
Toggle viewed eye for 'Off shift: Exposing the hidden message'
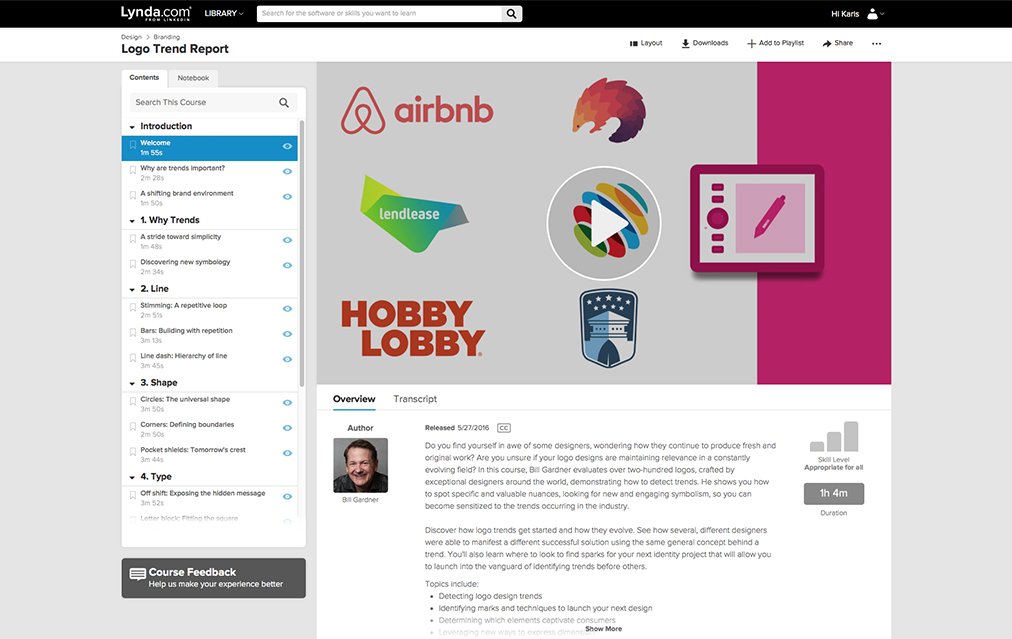coord(287,496)
